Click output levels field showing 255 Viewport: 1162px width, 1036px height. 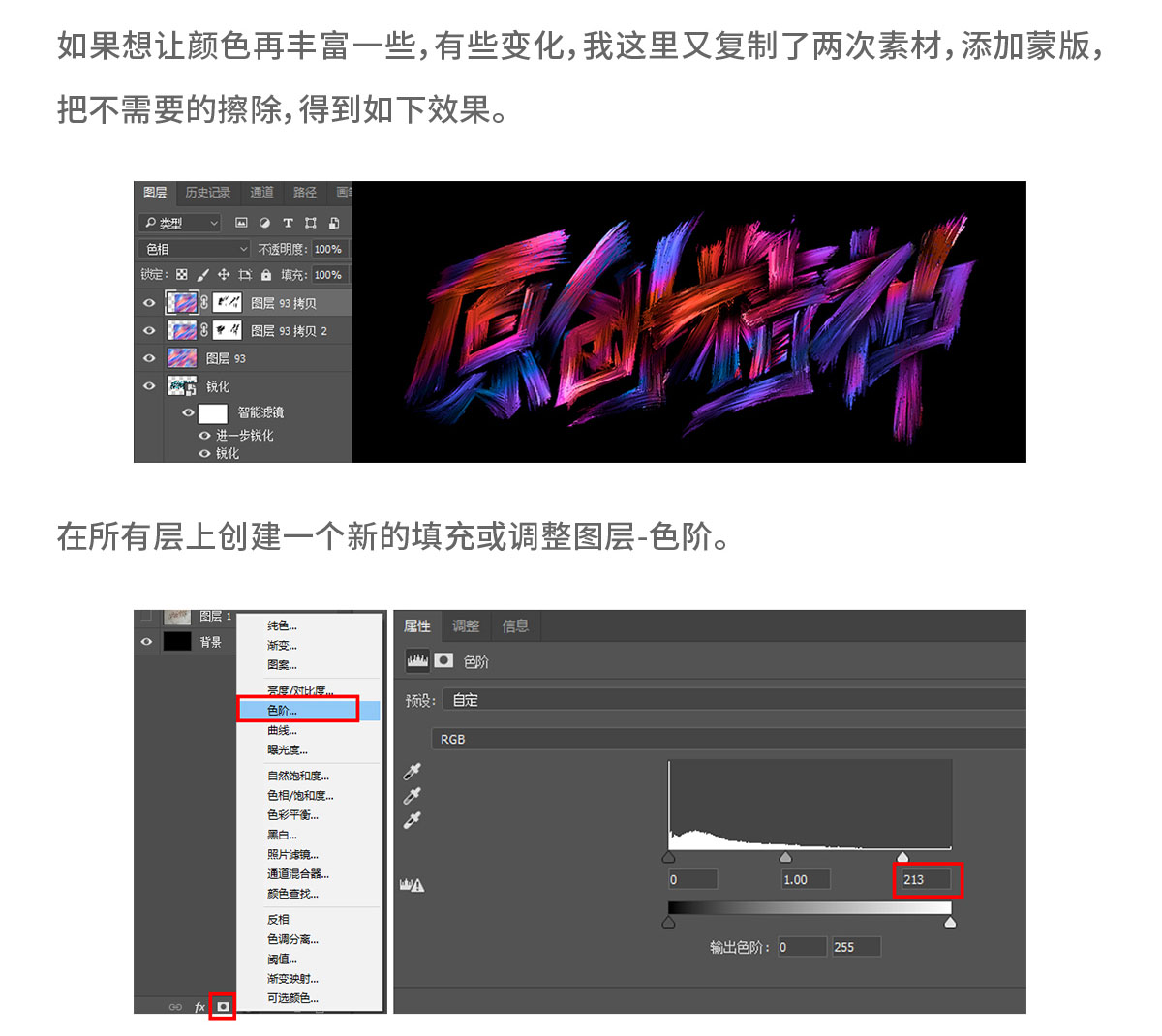tap(855, 947)
